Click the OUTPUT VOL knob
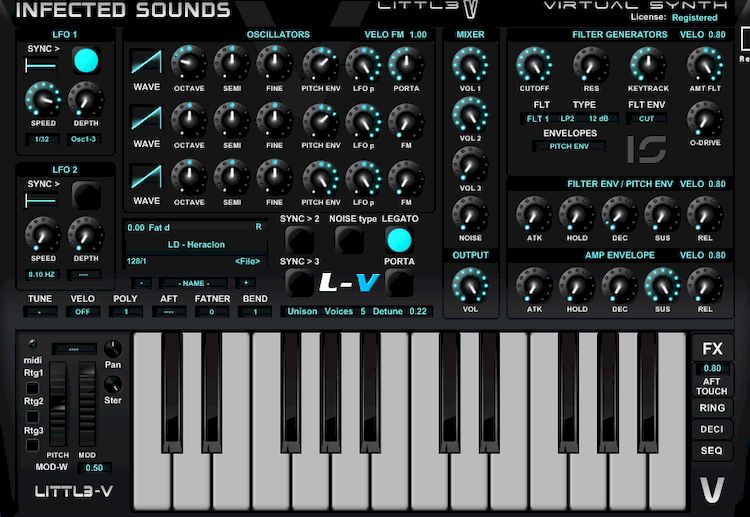750x517 pixels. pos(470,285)
